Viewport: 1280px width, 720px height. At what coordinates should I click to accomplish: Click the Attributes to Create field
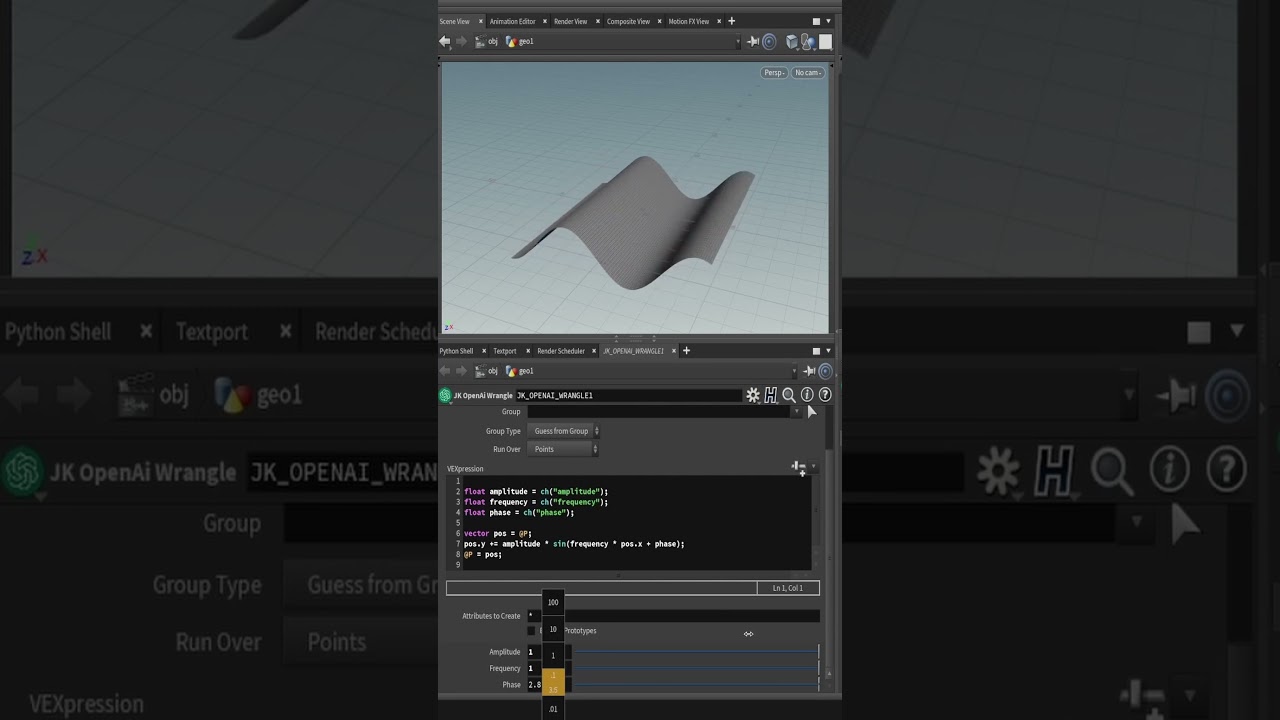(x=673, y=616)
